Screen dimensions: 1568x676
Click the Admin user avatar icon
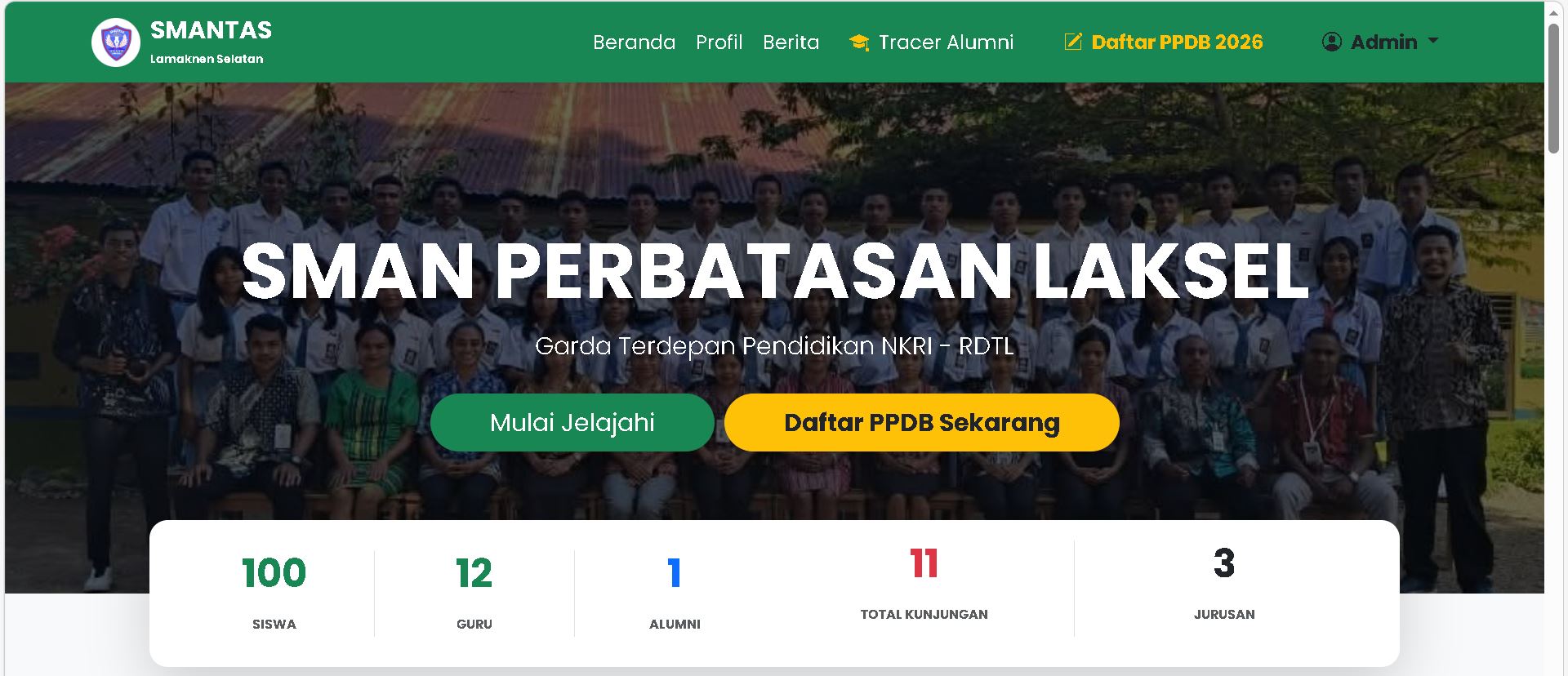[1331, 42]
